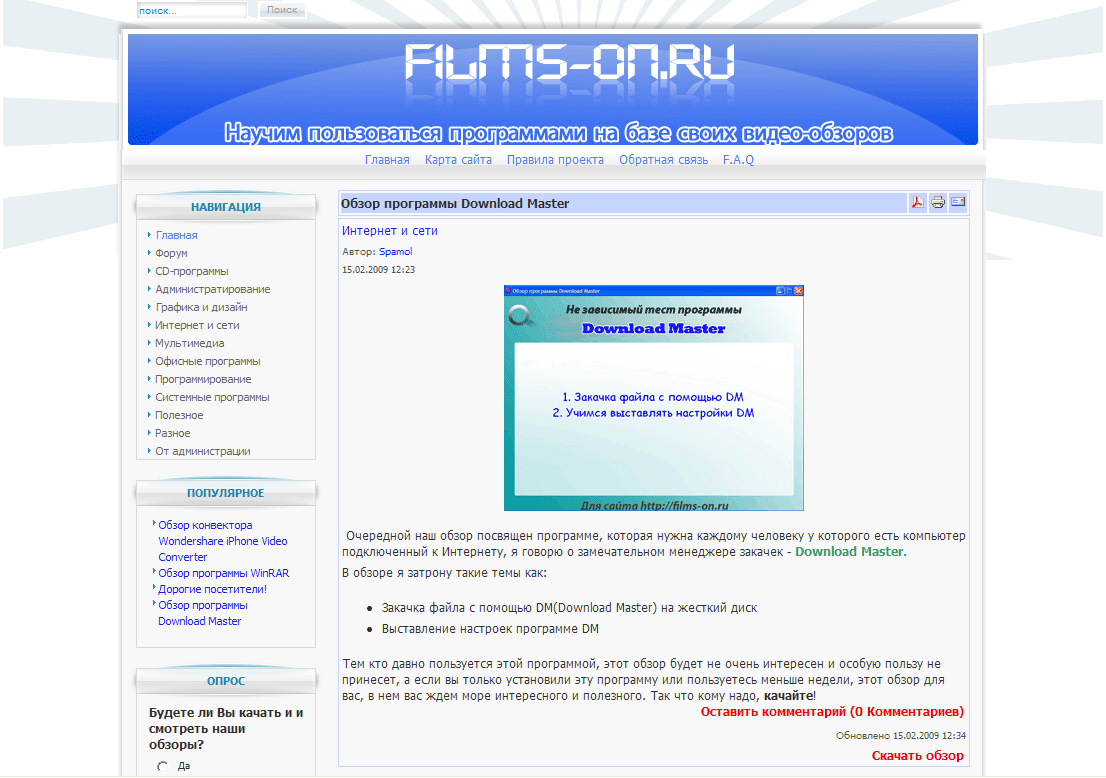Click green Download Master link in text
1106x778 pixels.
[849, 552]
